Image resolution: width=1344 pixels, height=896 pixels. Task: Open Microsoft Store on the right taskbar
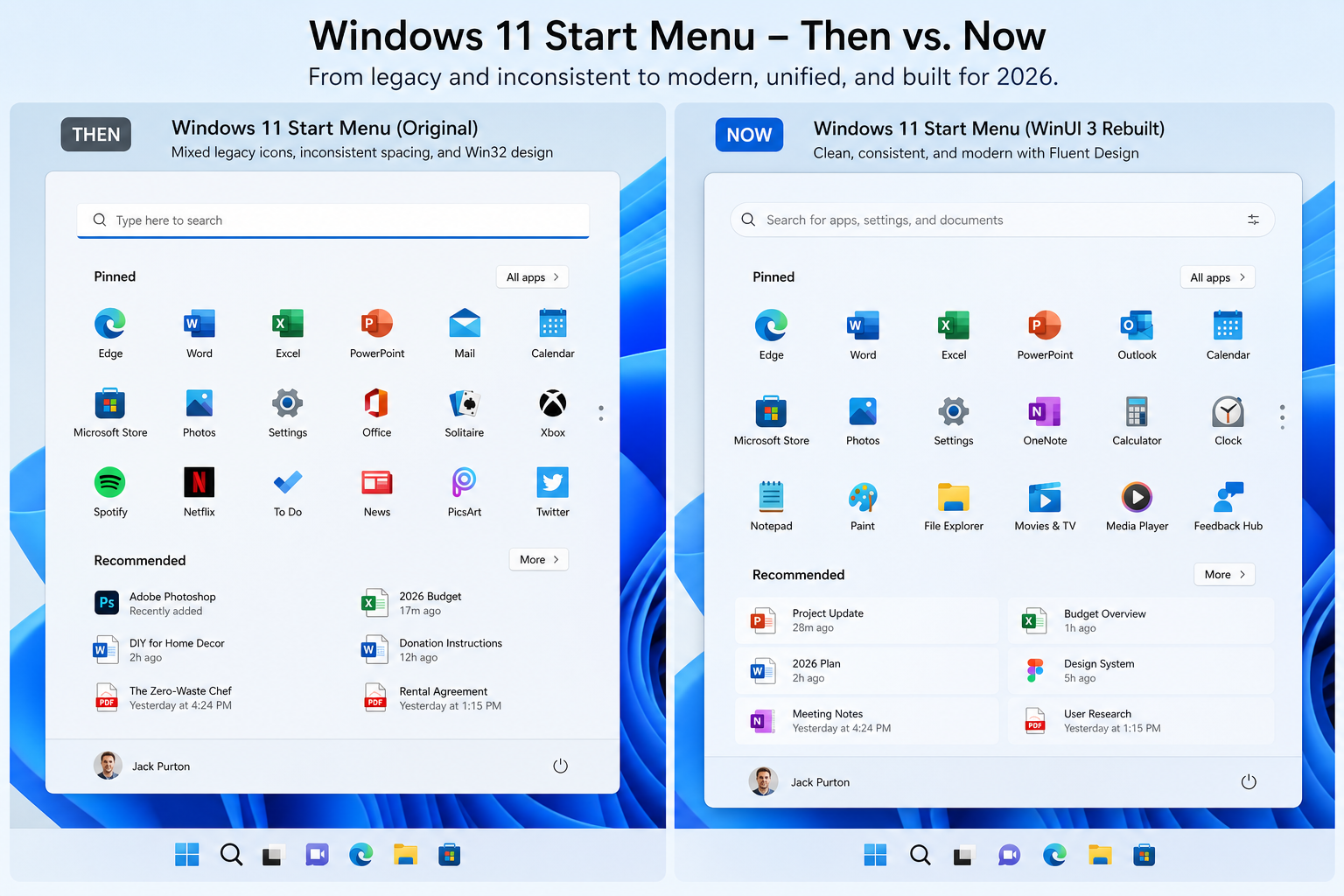(1144, 855)
